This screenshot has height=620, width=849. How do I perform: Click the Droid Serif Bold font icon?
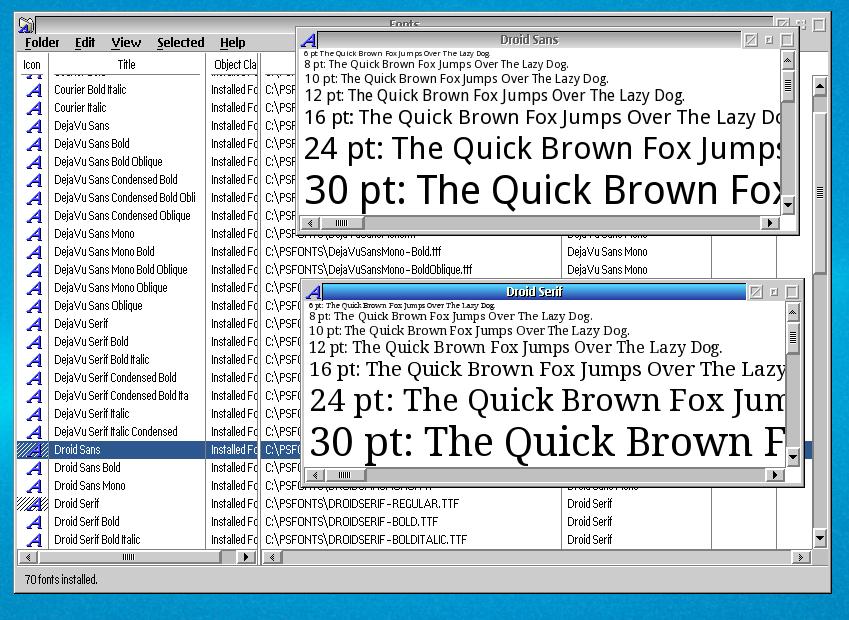pyautogui.click(x=34, y=522)
